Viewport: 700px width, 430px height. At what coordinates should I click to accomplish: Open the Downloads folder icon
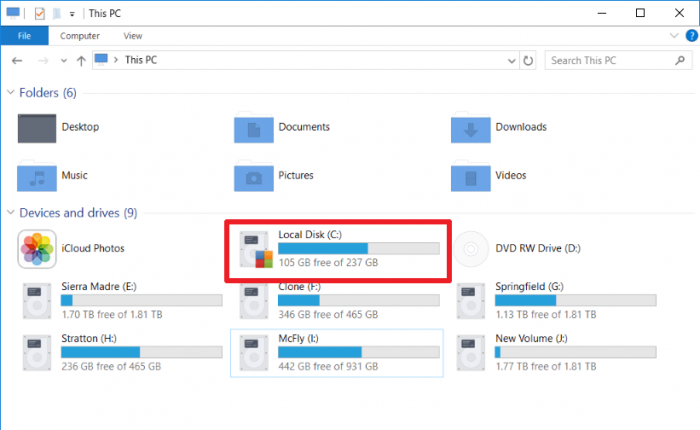[x=471, y=128]
